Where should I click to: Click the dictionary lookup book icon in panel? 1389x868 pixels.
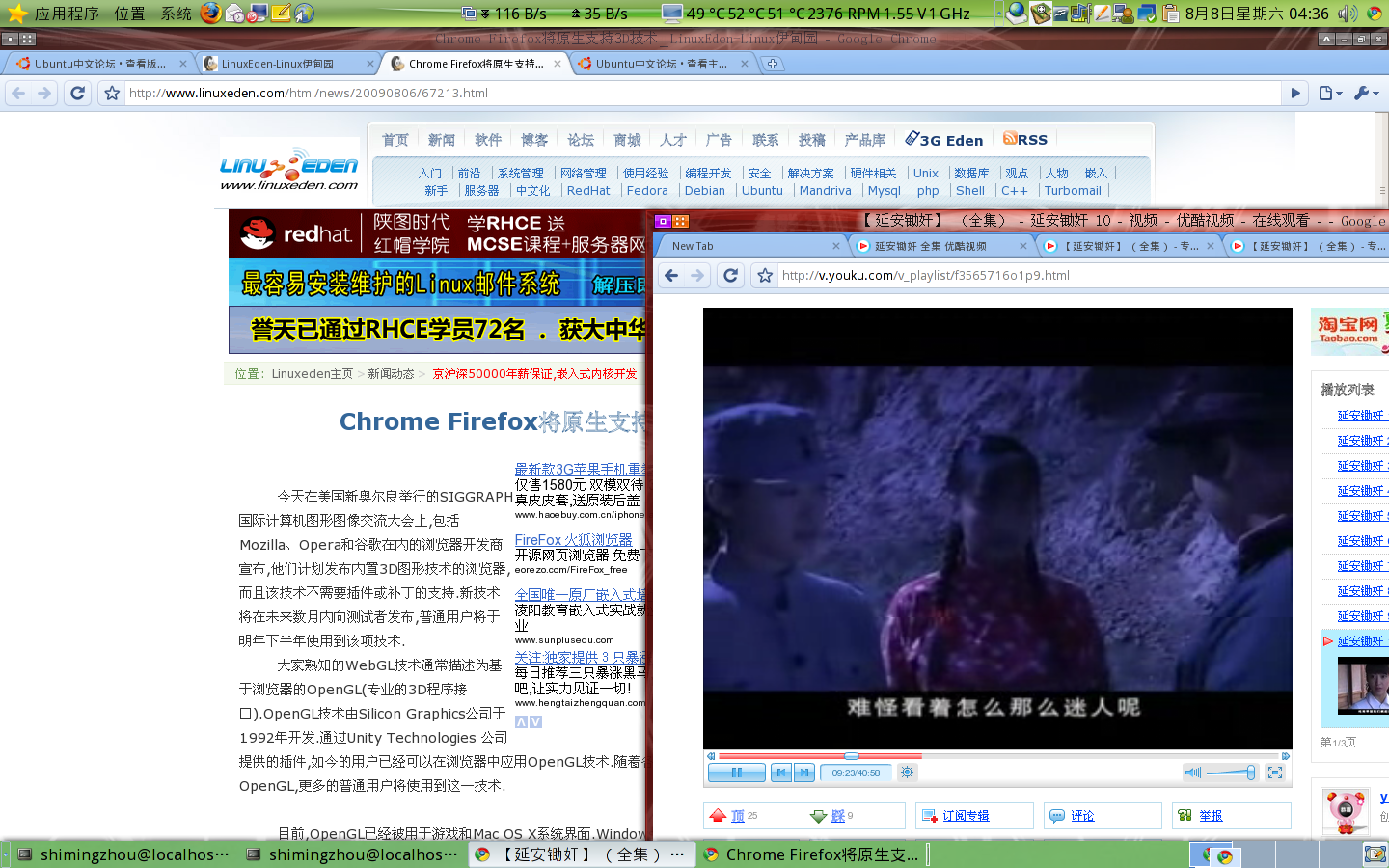point(1040,14)
